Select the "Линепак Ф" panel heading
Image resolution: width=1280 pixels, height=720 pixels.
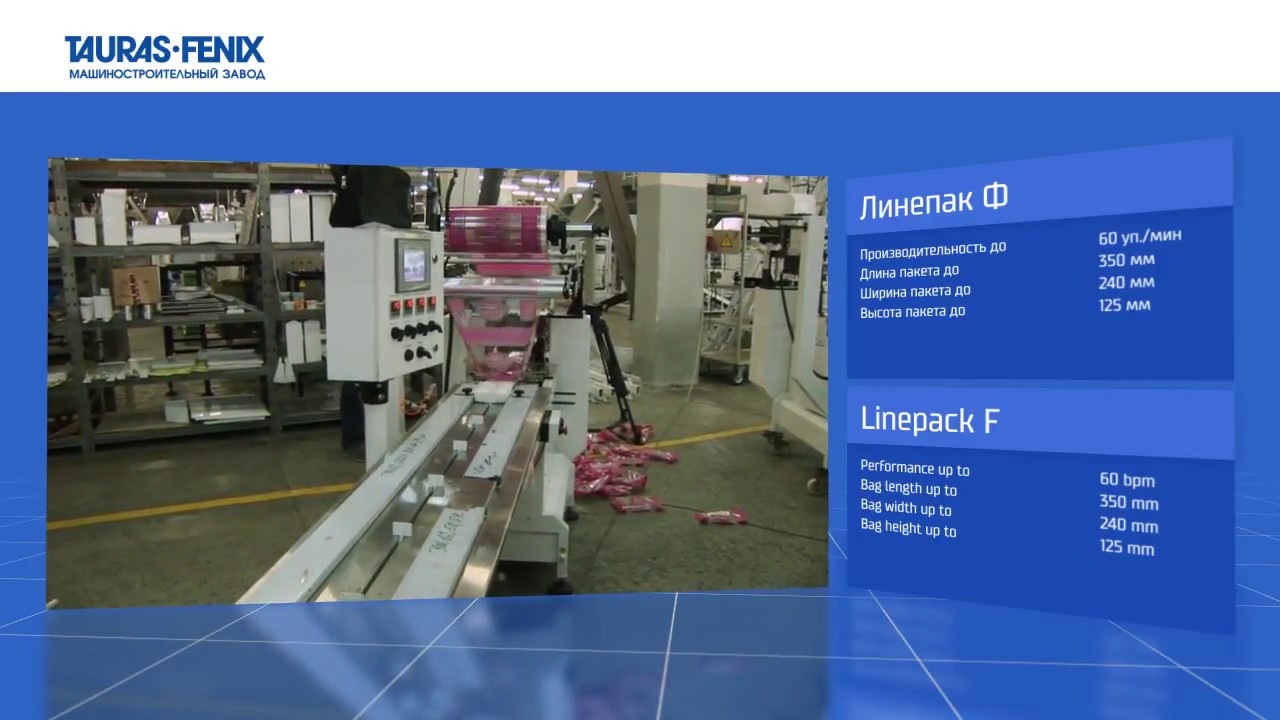click(933, 203)
